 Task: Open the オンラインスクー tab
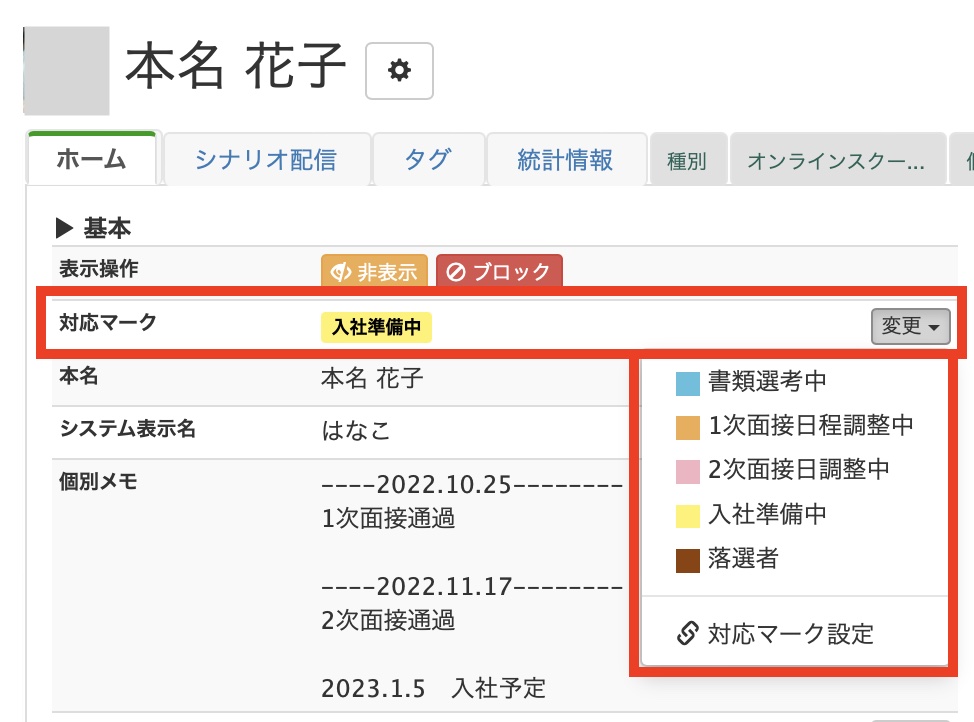pos(840,160)
